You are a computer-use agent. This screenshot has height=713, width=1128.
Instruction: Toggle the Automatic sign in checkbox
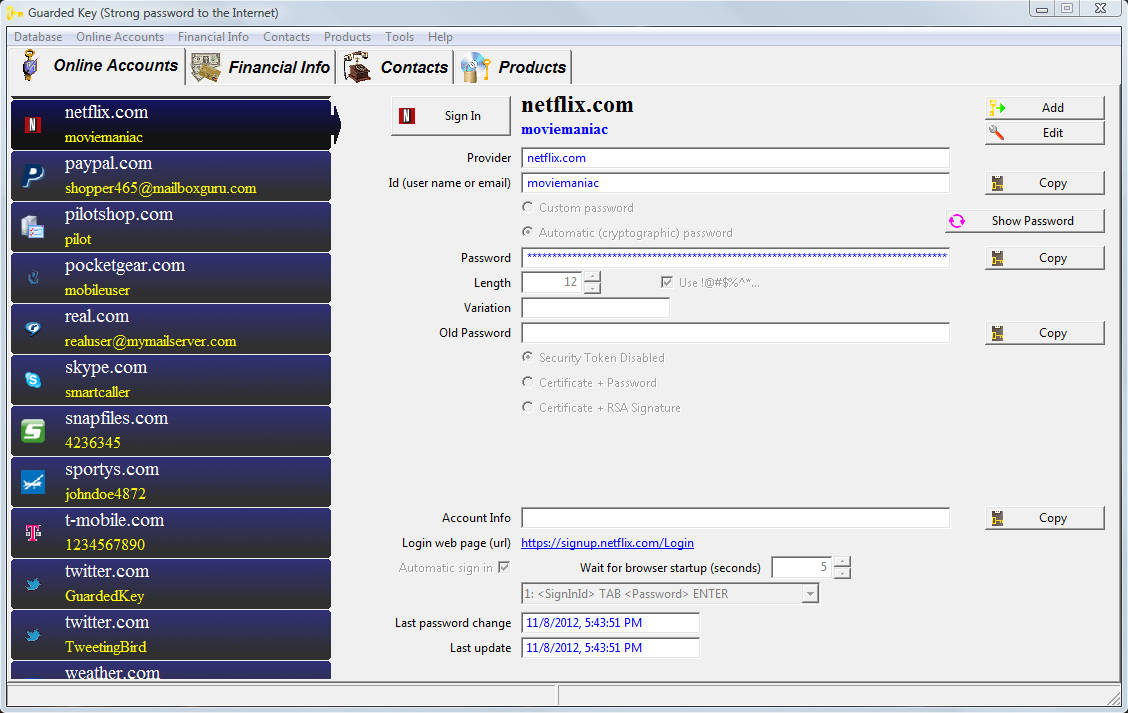tap(504, 567)
